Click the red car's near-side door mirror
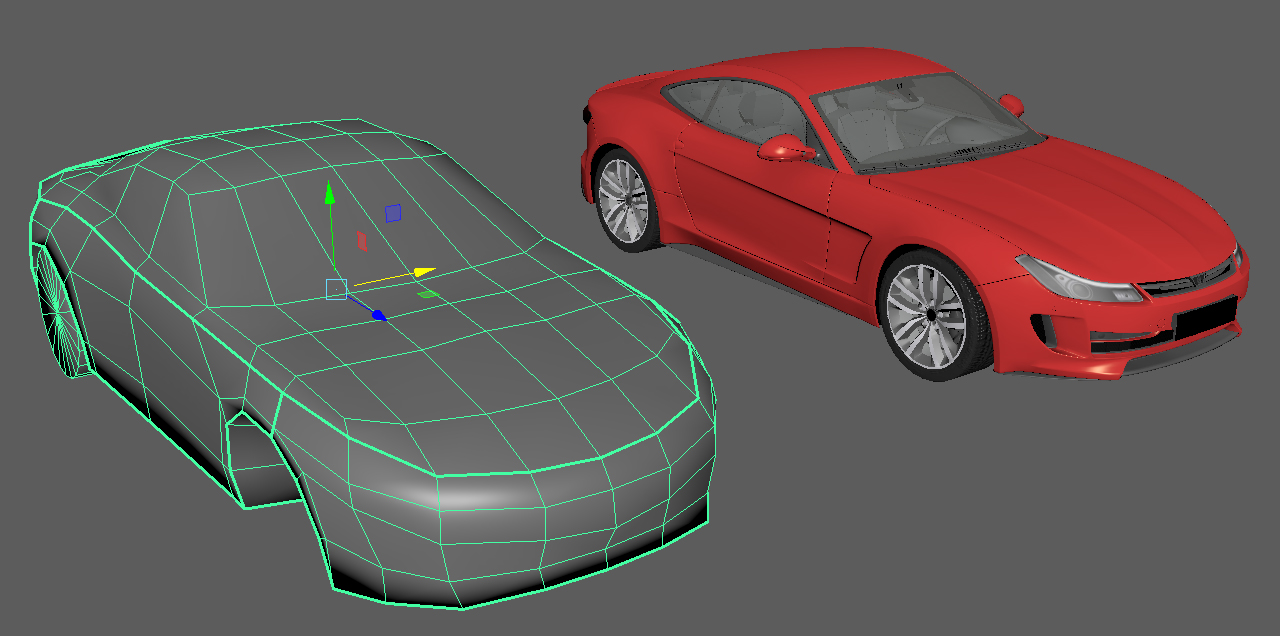Screen dimensions: 1280x636 (785, 149)
